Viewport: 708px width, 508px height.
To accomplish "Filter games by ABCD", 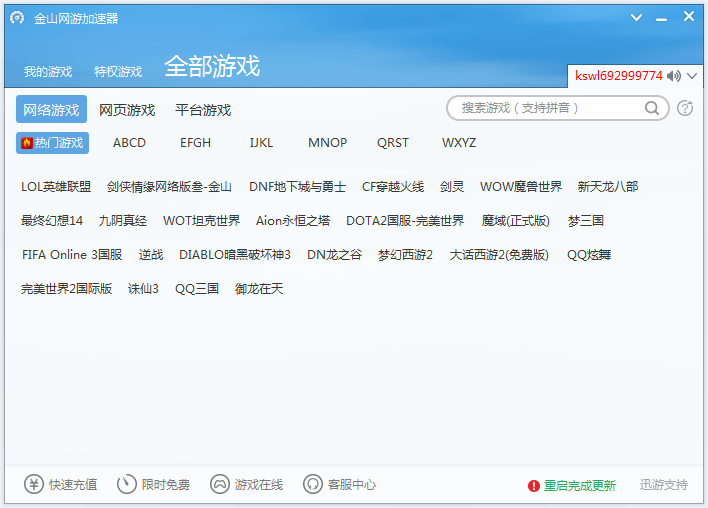I will pyautogui.click(x=129, y=143).
